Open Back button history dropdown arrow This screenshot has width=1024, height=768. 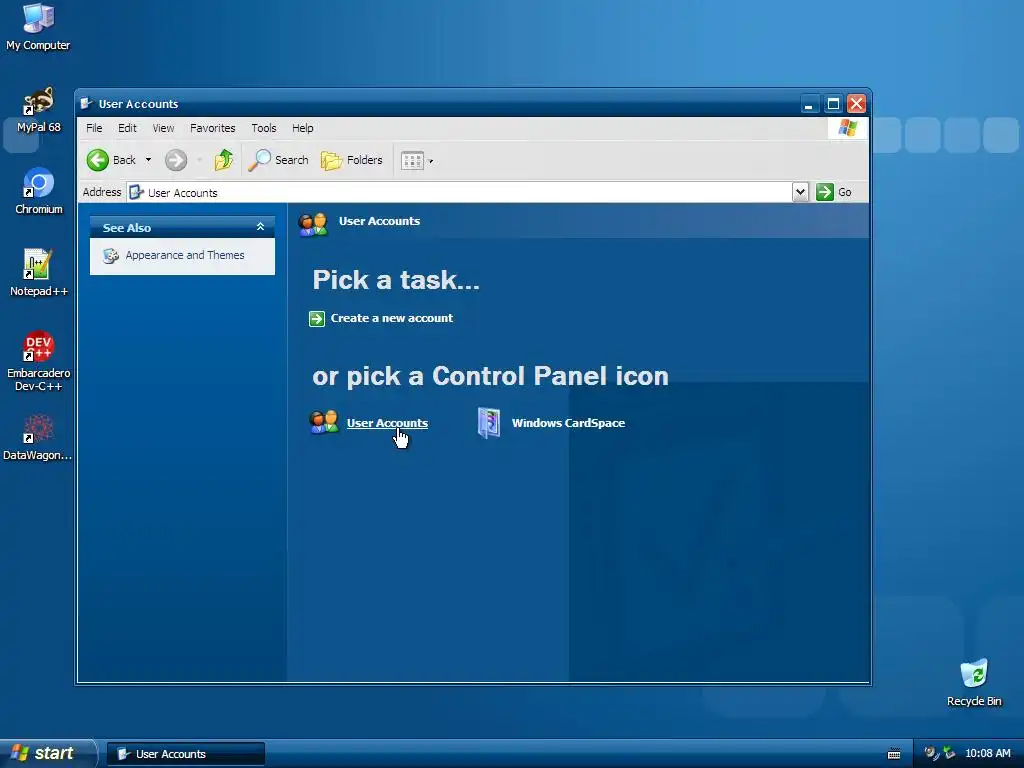148,160
